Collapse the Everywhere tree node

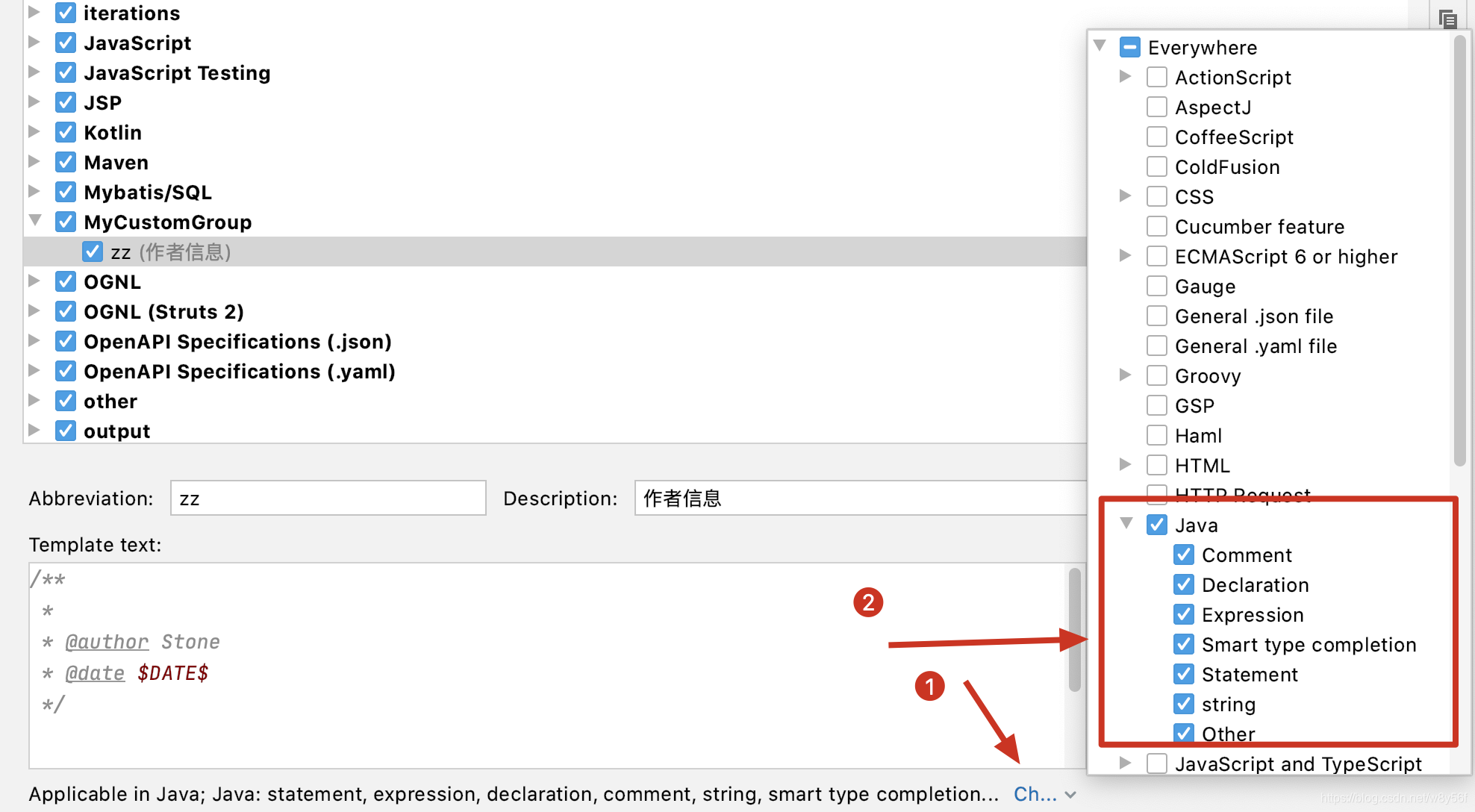(x=1100, y=48)
